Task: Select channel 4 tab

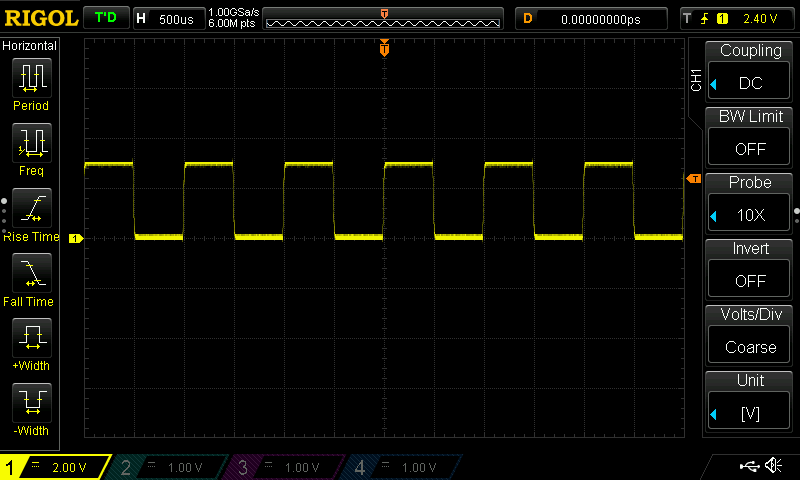Action: [x=403, y=467]
